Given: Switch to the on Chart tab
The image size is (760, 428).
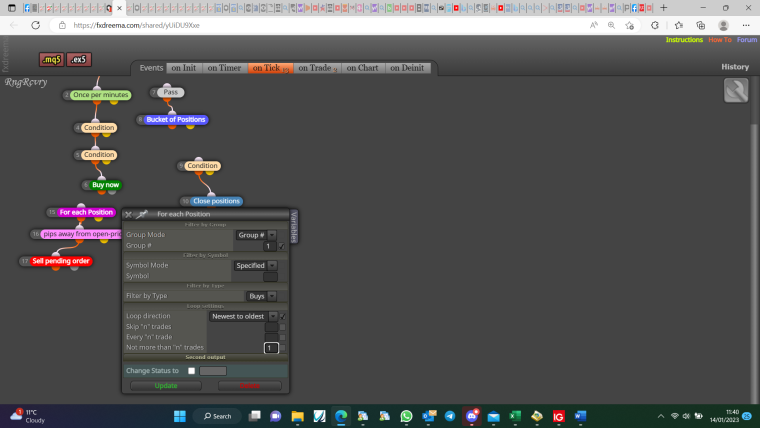Looking at the screenshot, I should pos(363,68).
